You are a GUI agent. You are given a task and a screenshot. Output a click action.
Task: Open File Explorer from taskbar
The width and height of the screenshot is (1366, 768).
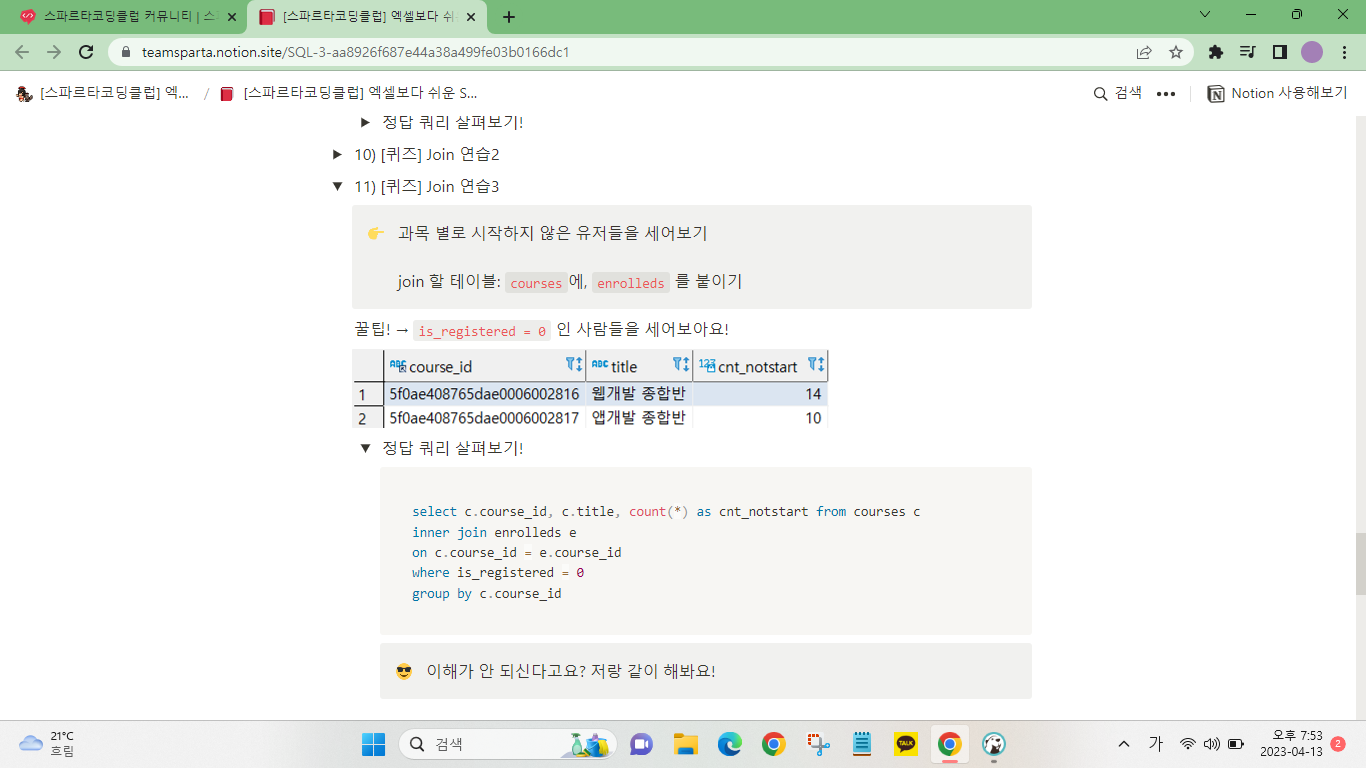[x=685, y=744]
